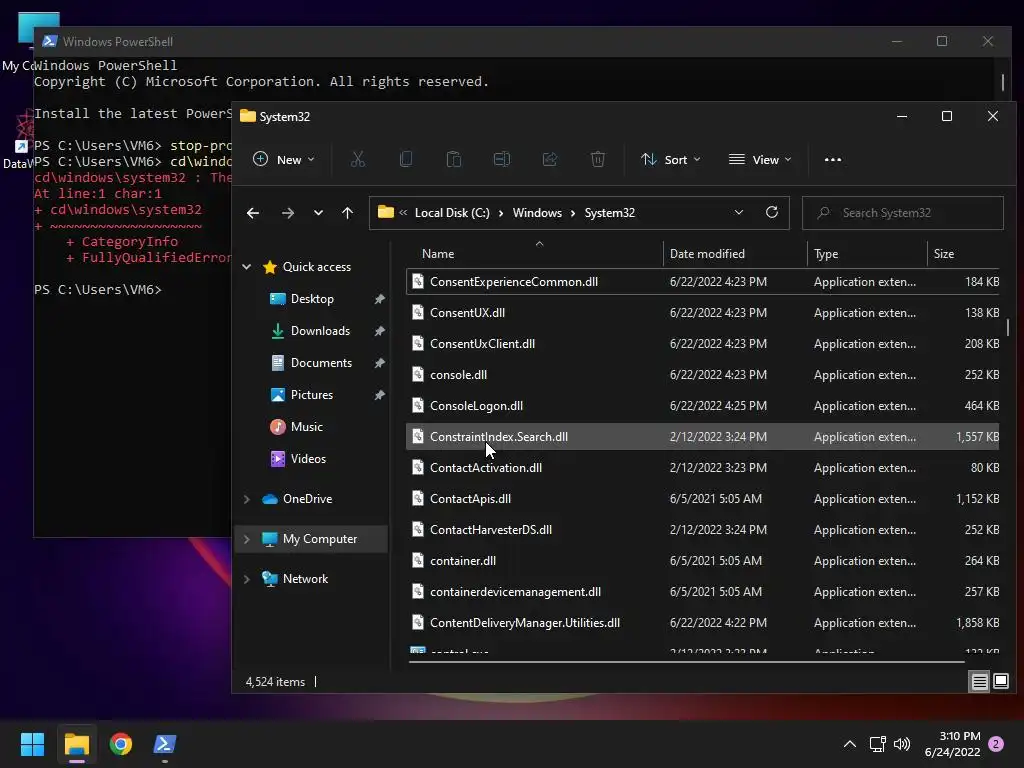Go forward with the right arrow button
This screenshot has width=1024, height=768.
(x=287, y=213)
